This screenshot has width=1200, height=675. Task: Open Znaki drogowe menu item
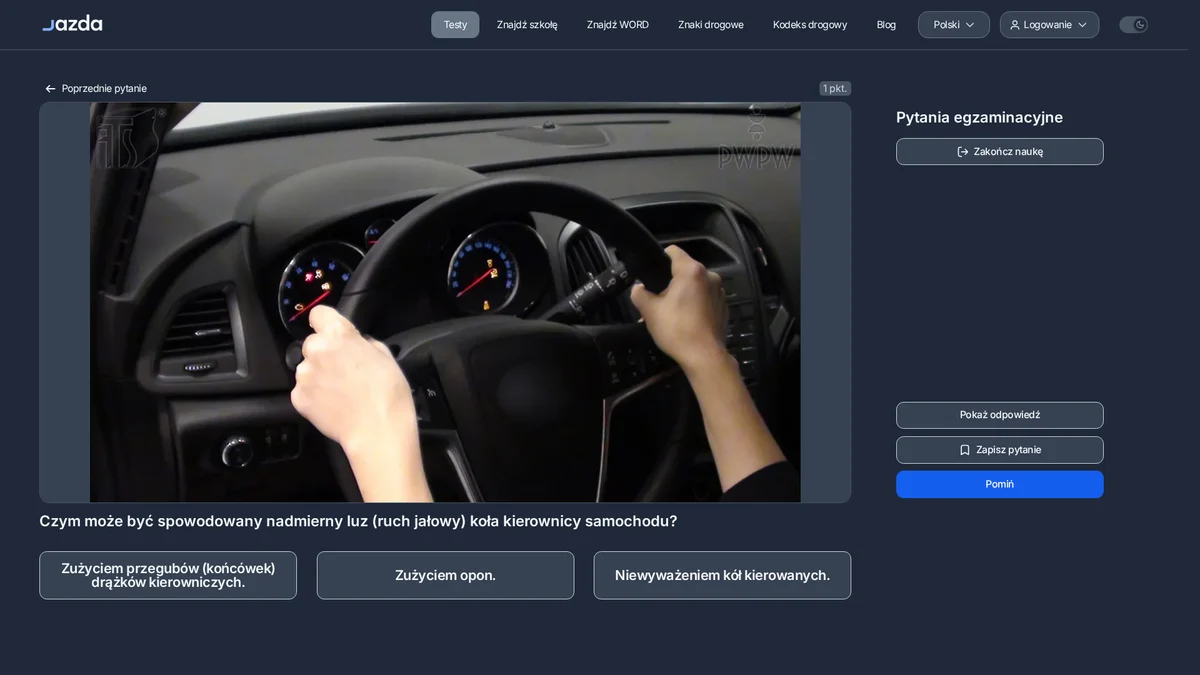[x=711, y=25]
